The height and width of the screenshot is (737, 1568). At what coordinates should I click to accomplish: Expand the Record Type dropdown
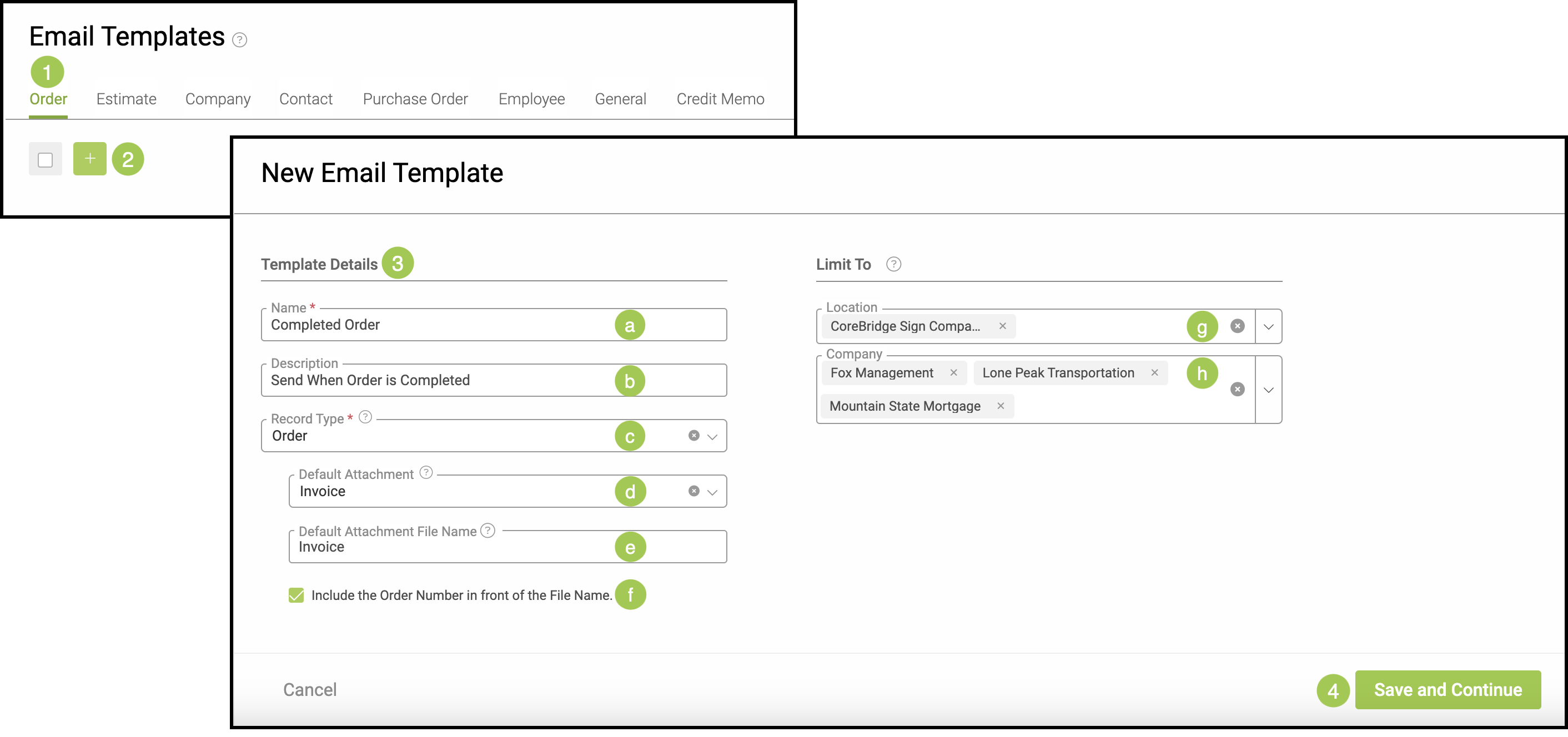(713, 436)
